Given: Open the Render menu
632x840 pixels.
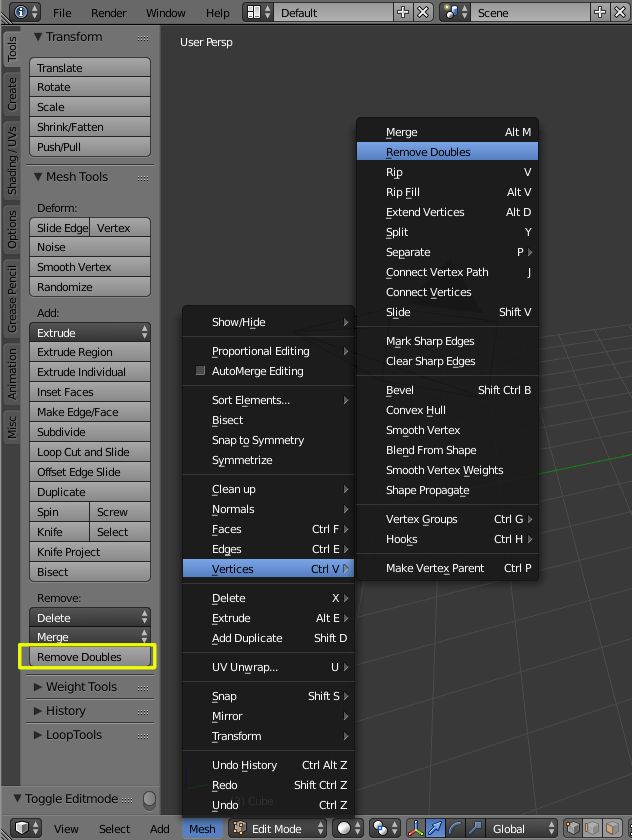Looking at the screenshot, I should (x=109, y=12).
